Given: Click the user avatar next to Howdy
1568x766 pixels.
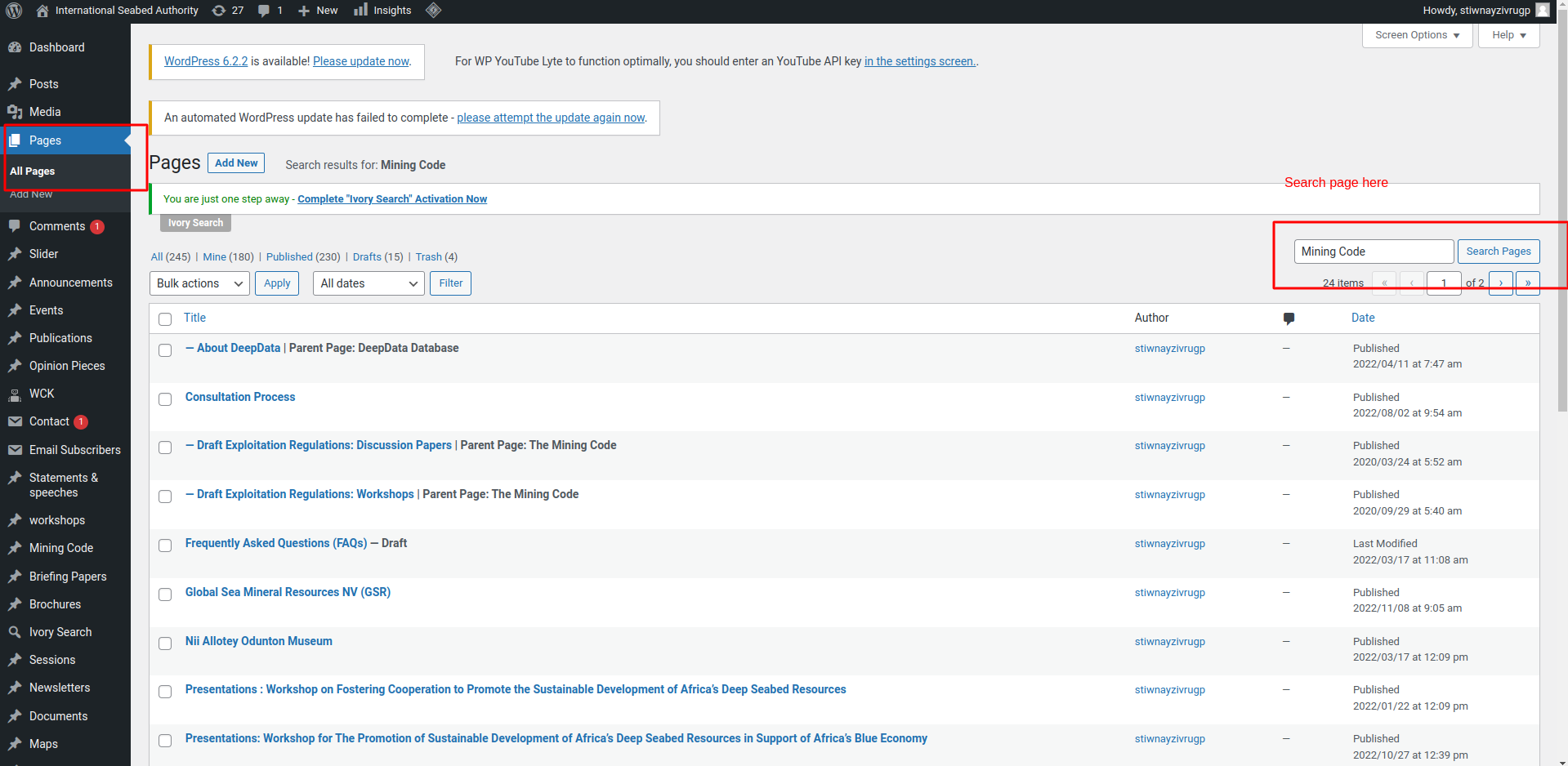Looking at the screenshot, I should click(x=1543, y=10).
